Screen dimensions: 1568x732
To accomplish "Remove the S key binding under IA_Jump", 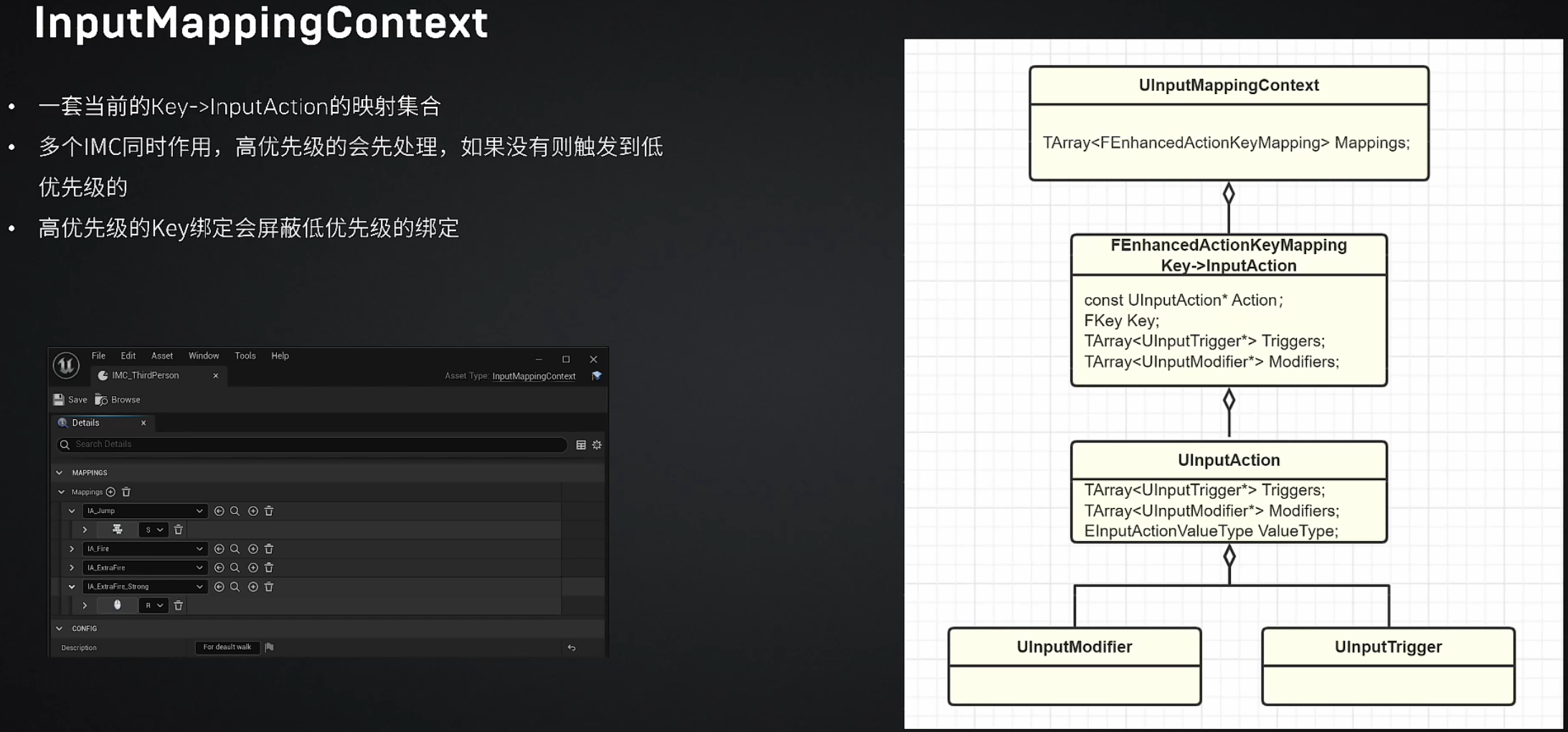I will pos(179,530).
